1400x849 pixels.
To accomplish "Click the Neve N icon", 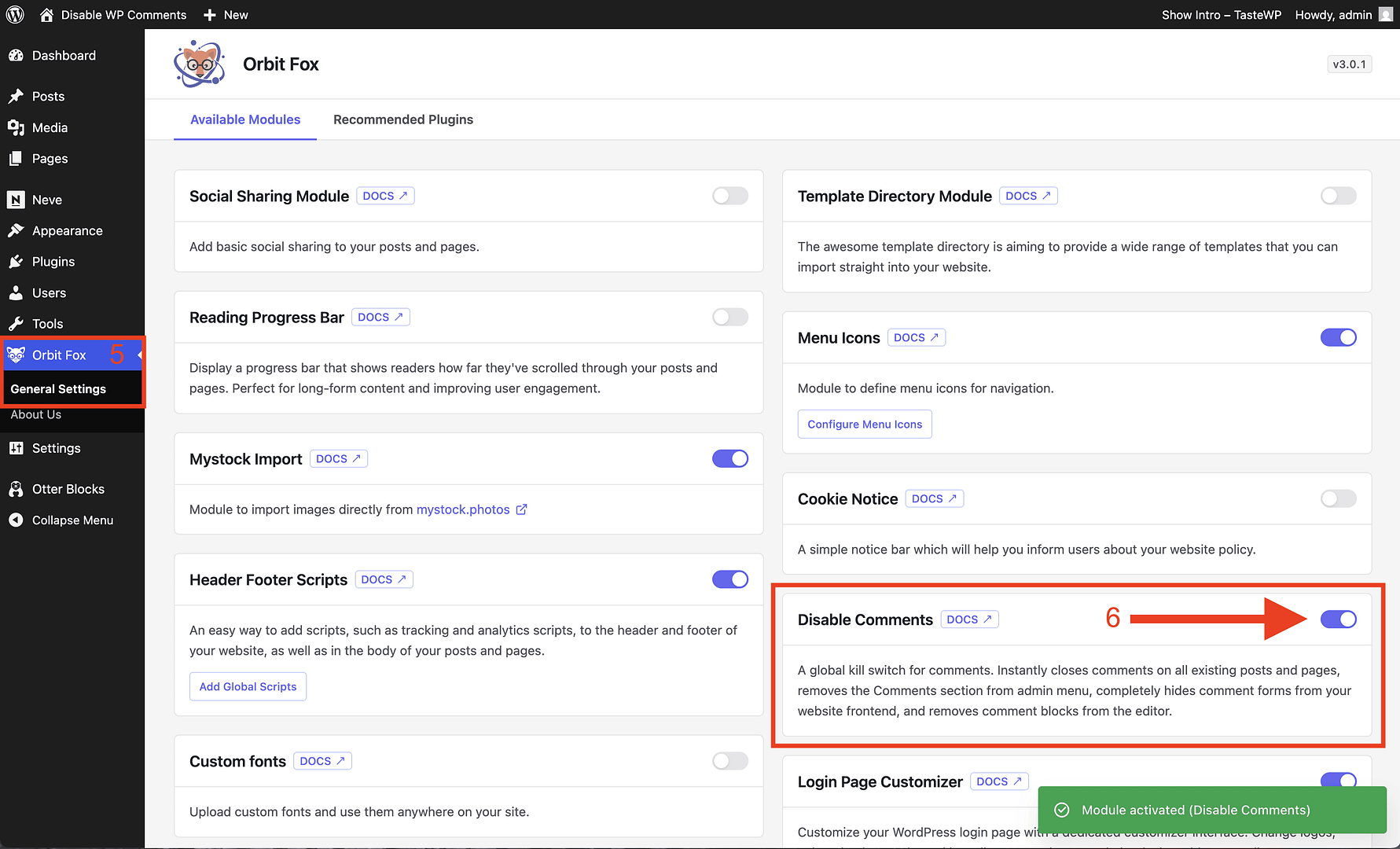I will tap(16, 200).
